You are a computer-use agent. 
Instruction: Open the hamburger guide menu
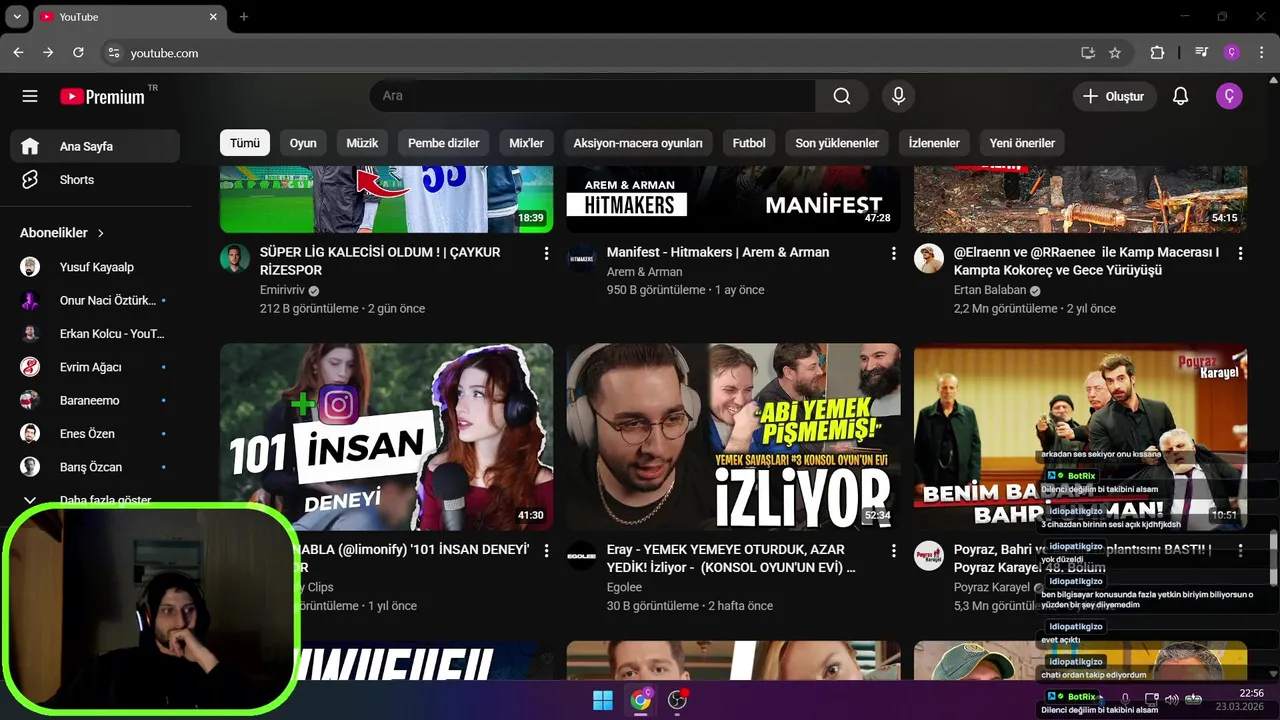(30, 96)
